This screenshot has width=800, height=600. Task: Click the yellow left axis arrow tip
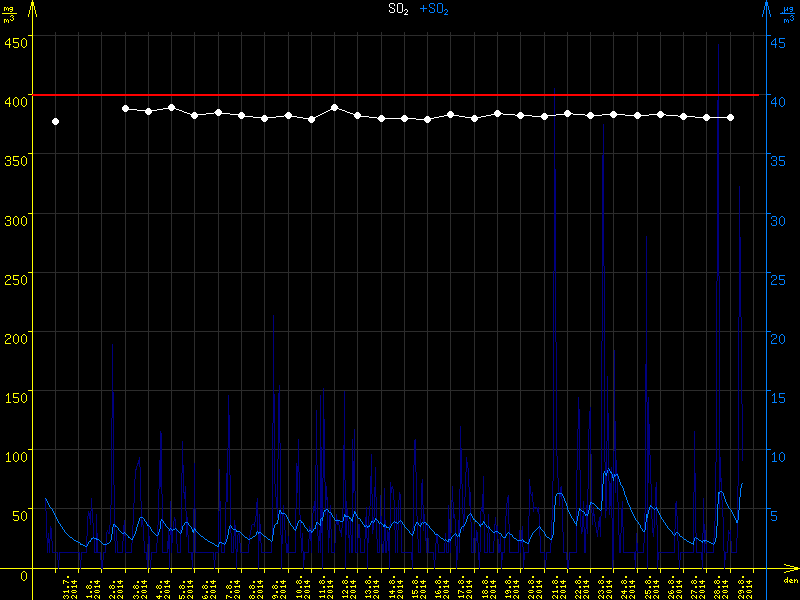(x=33, y=6)
